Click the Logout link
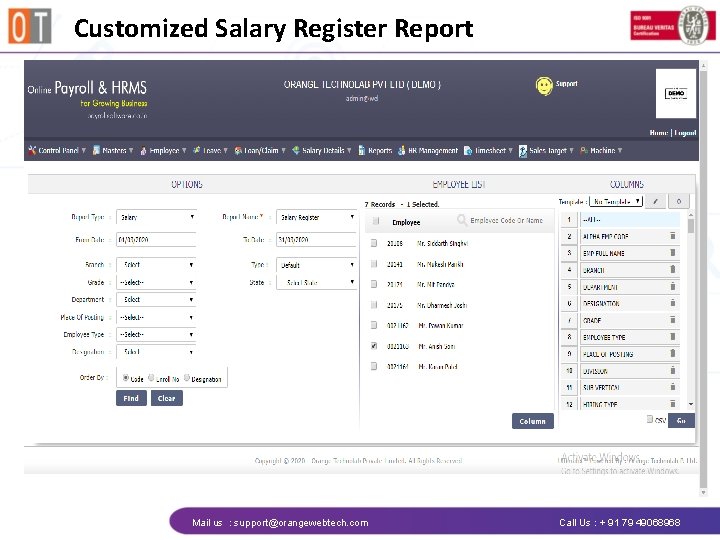The height and width of the screenshot is (540, 720). point(686,133)
